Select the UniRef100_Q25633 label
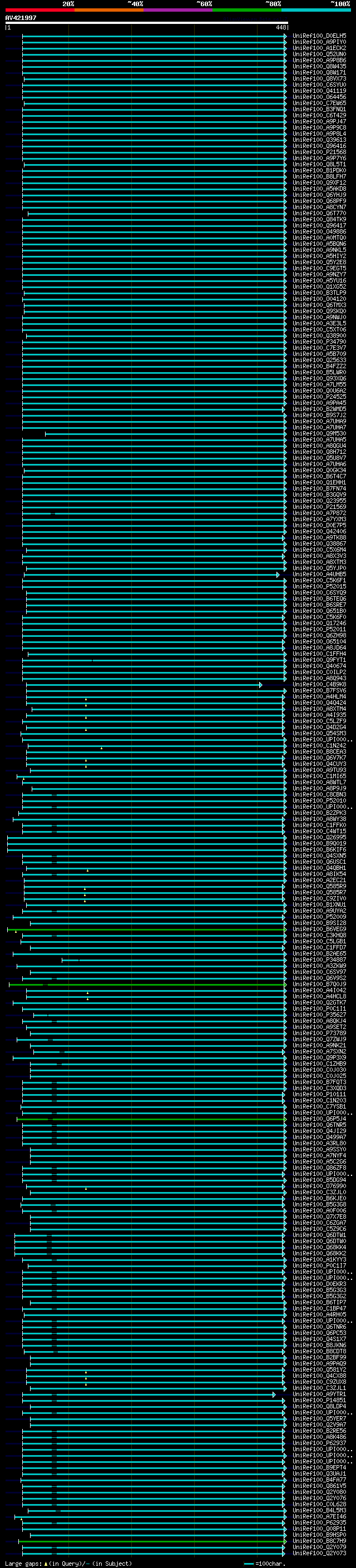 click(x=319, y=360)
